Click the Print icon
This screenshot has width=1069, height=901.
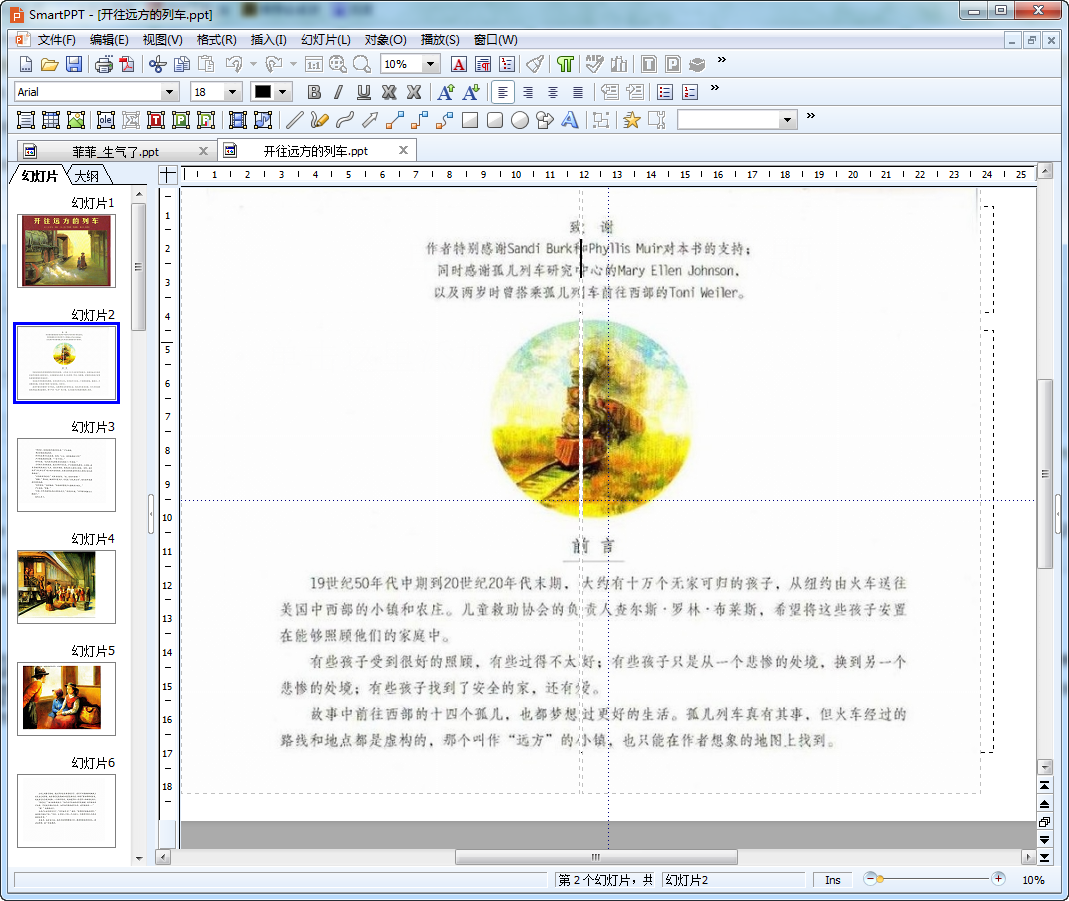point(104,64)
